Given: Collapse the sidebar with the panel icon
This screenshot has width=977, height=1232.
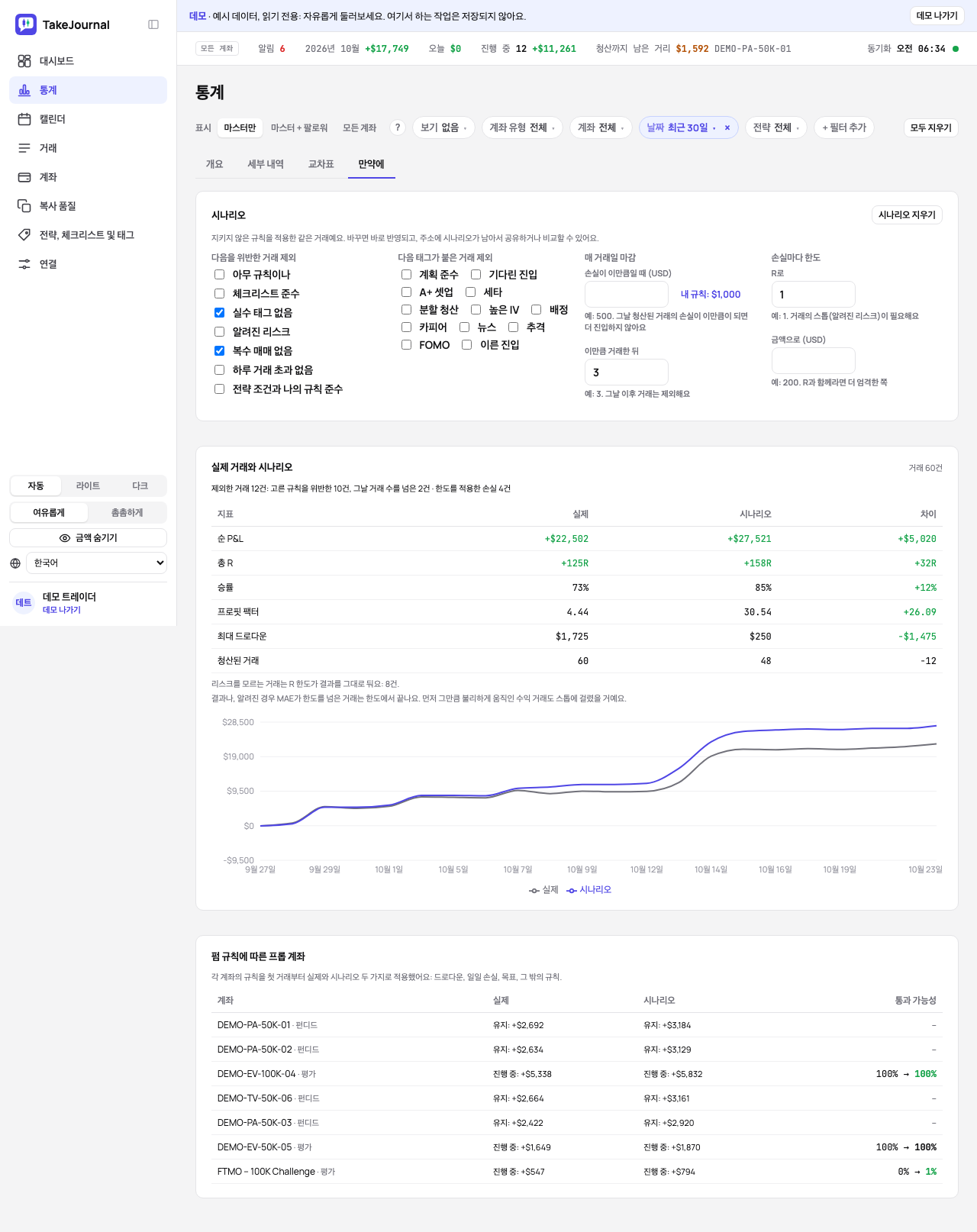Looking at the screenshot, I should [x=153, y=24].
